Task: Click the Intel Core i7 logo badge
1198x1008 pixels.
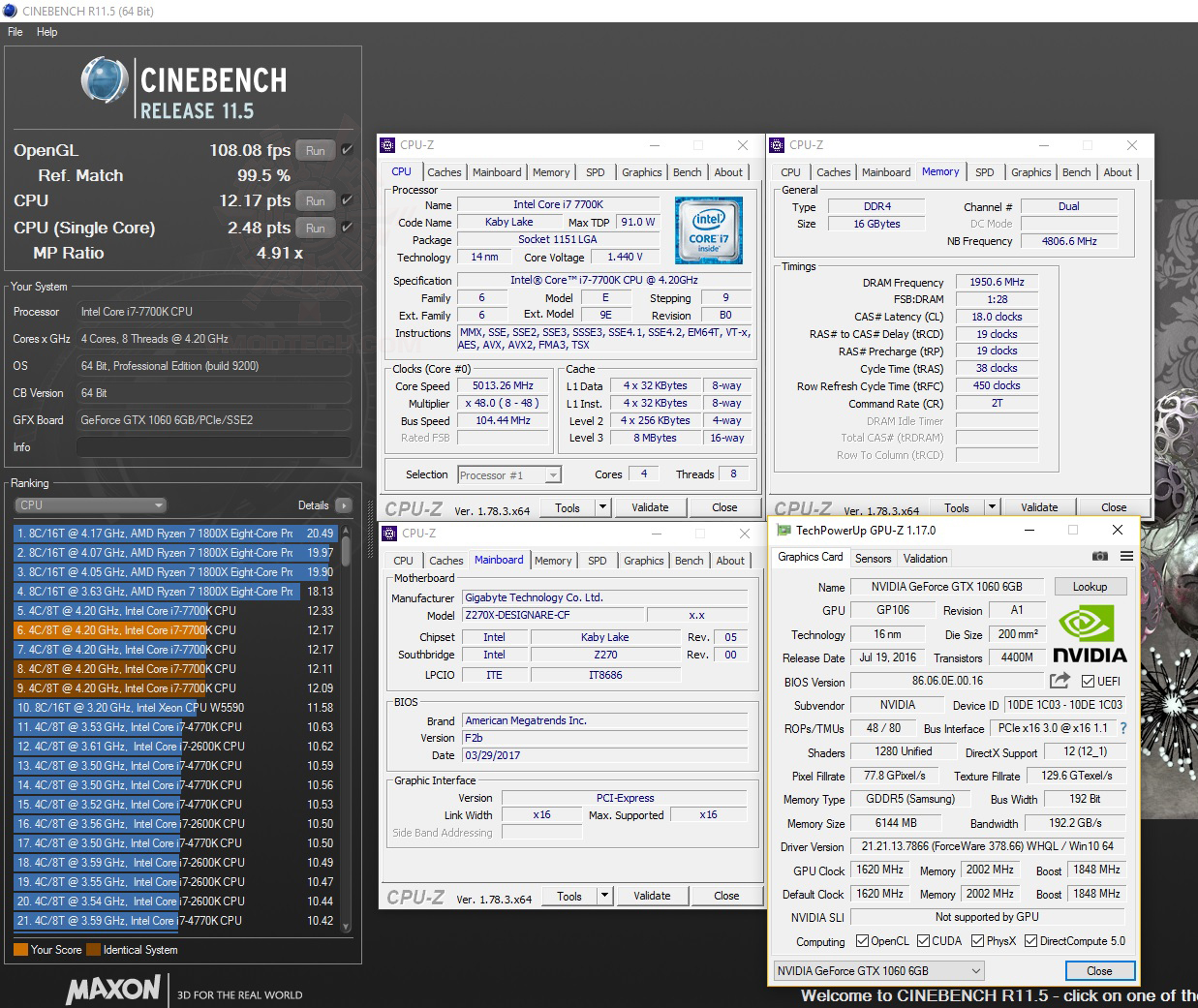Action: click(x=709, y=230)
